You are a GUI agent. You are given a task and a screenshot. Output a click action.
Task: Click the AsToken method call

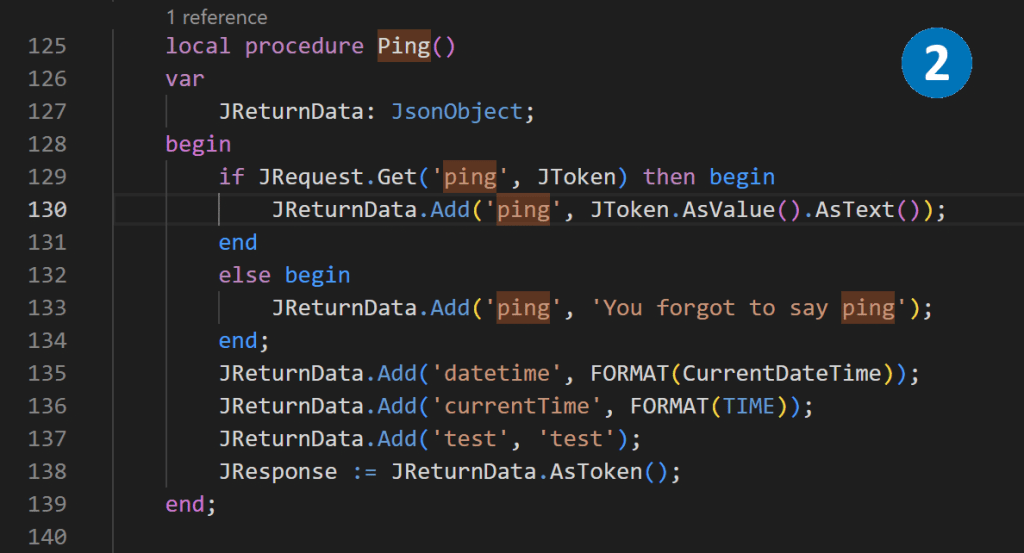pyautogui.click(x=596, y=471)
